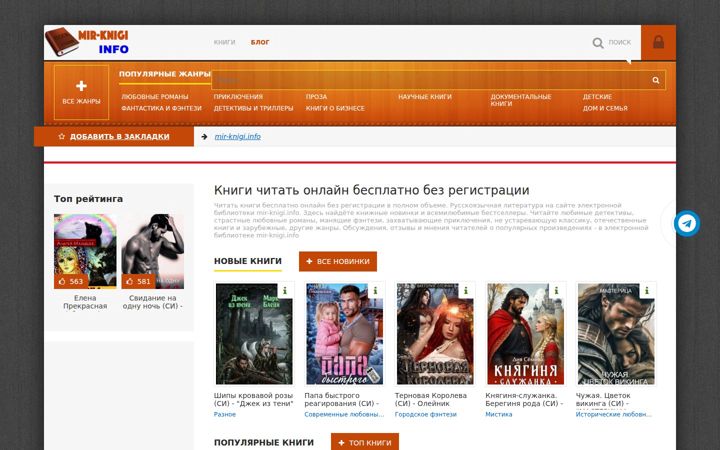Show info icon on Терновая Королева cover
The width and height of the screenshot is (720, 450).
coord(466,291)
